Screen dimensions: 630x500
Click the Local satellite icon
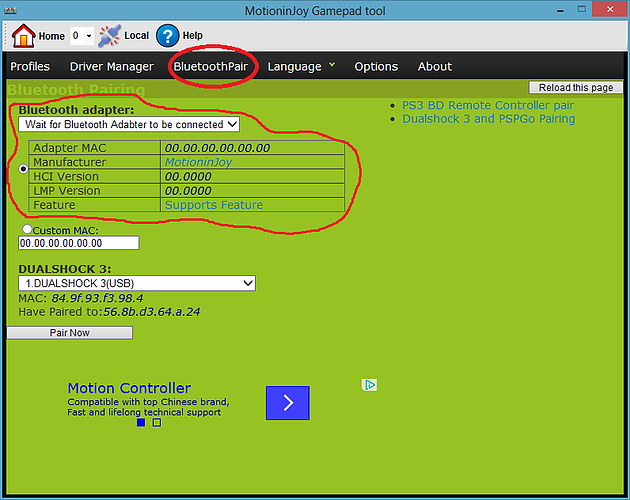[110, 36]
